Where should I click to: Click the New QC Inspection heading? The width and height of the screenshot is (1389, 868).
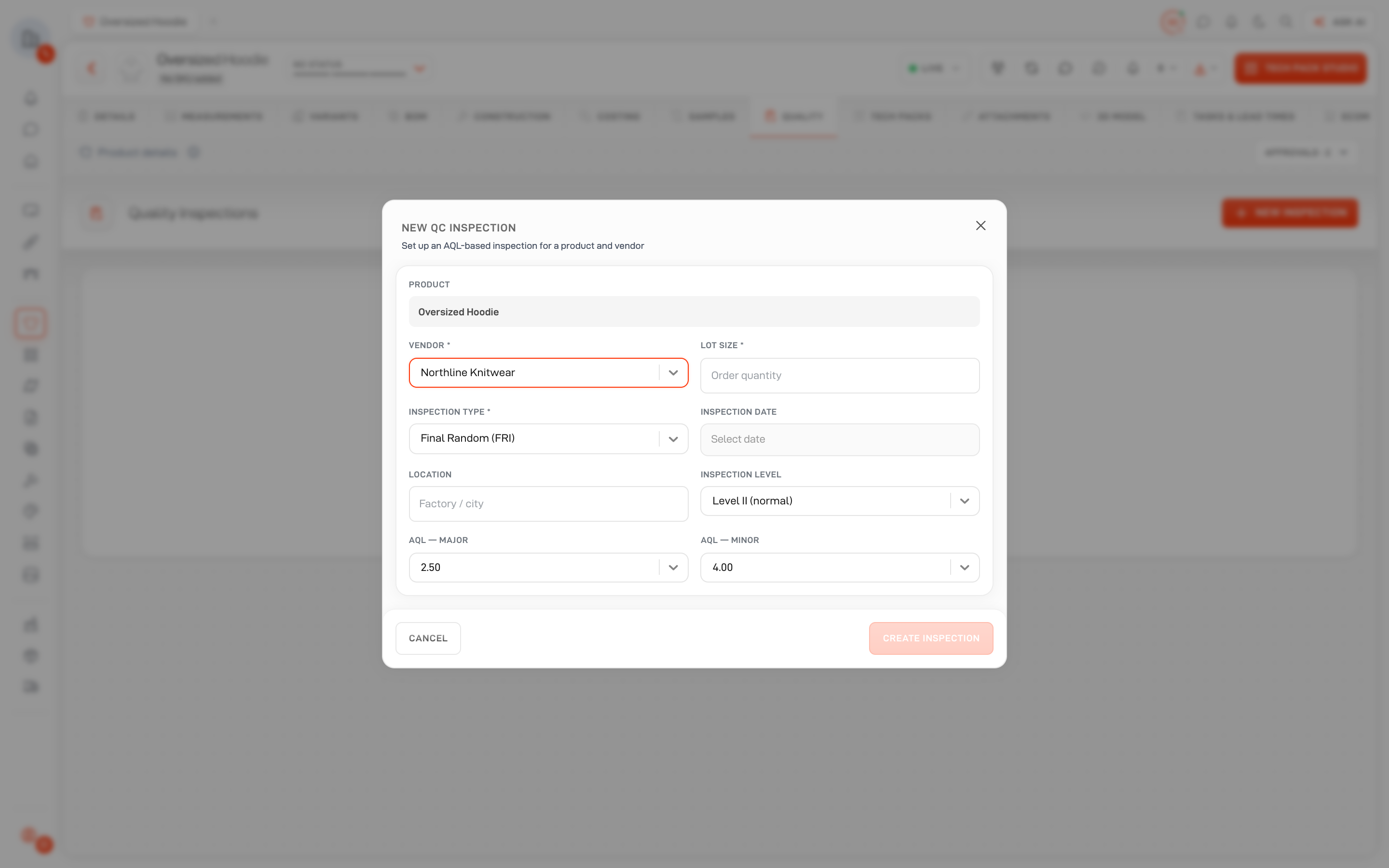[459, 228]
